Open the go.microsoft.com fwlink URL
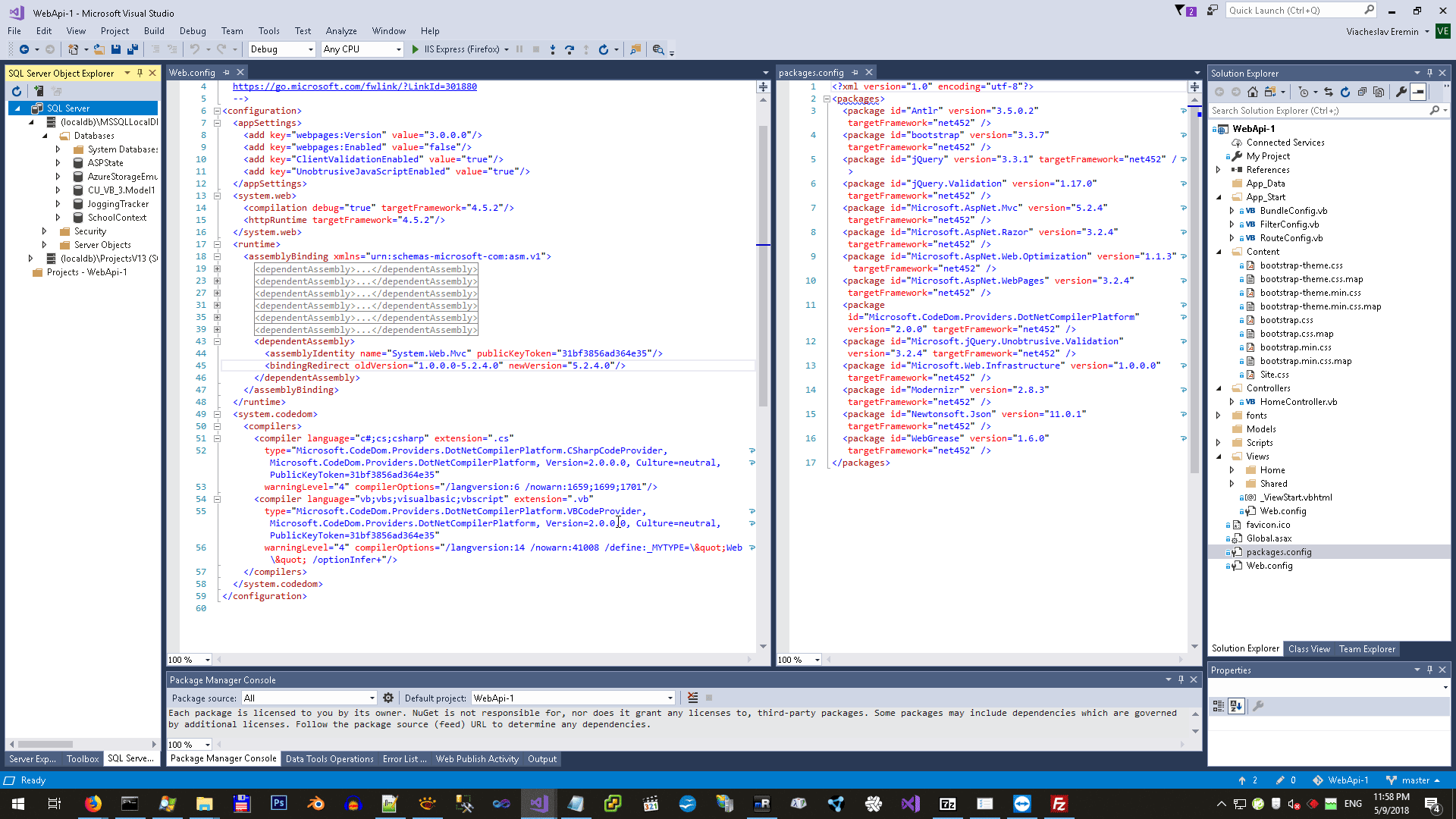This screenshot has height=819, width=1456. tap(354, 86)
